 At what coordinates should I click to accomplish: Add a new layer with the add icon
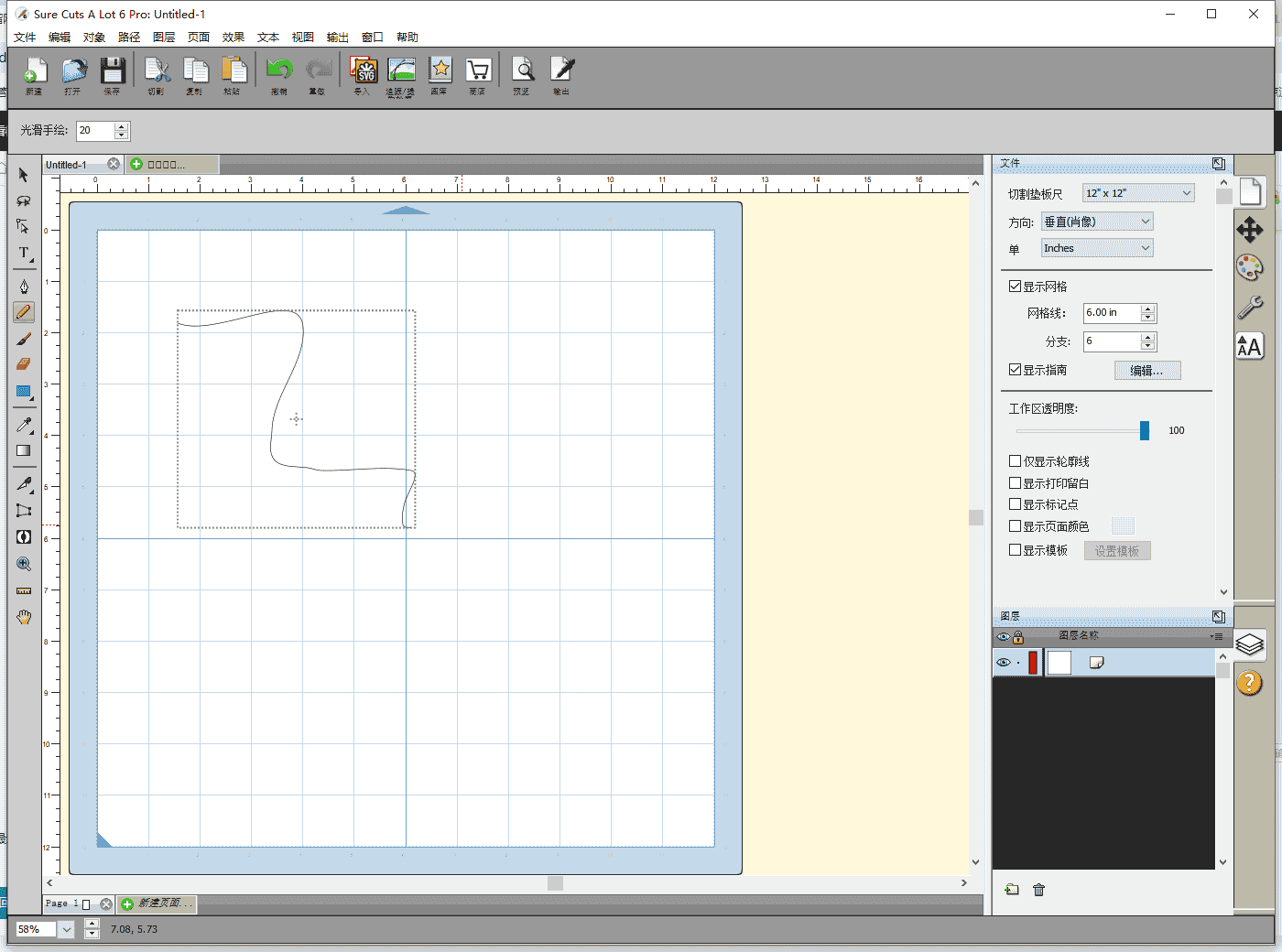coord(1012,890)
